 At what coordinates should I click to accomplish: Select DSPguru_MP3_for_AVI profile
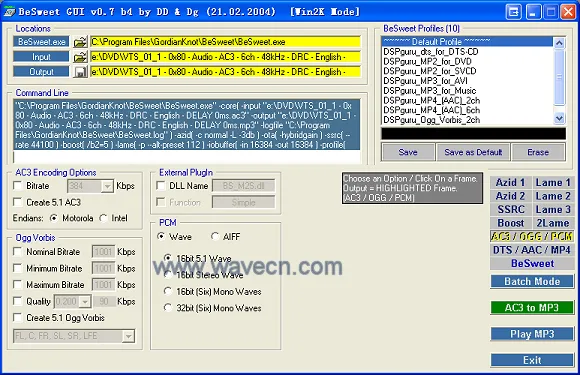point(468,81)
